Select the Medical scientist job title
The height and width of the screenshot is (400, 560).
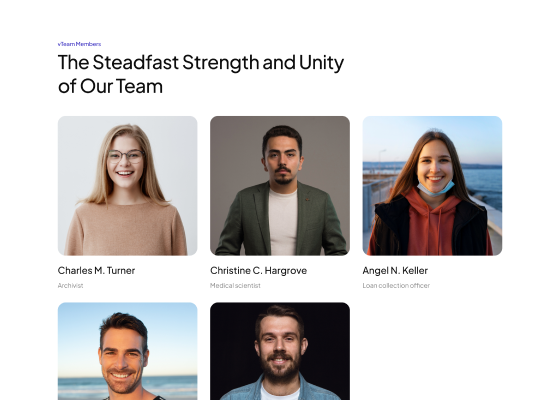pos(235,285)
